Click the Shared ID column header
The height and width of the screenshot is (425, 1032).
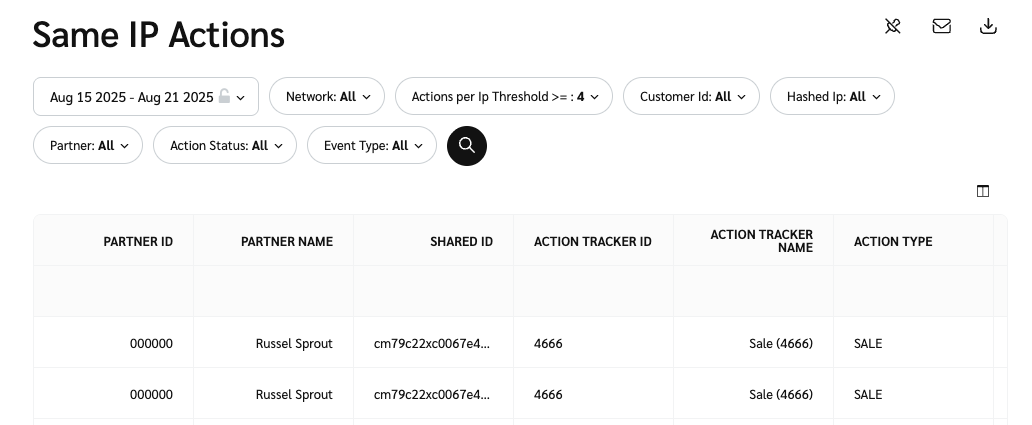pyautogui.click(x=461, y=241)
